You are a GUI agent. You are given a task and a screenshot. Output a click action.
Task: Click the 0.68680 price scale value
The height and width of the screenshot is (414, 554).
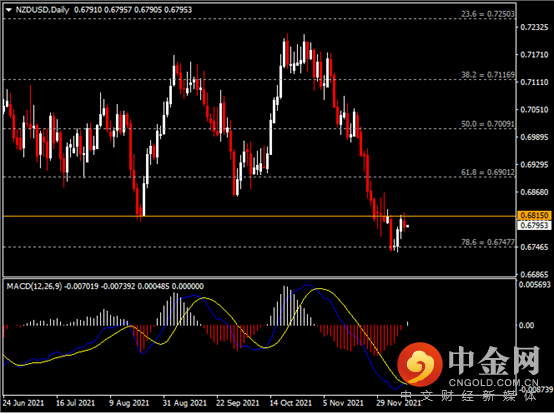pyautogui.click(x=535, y=192)
